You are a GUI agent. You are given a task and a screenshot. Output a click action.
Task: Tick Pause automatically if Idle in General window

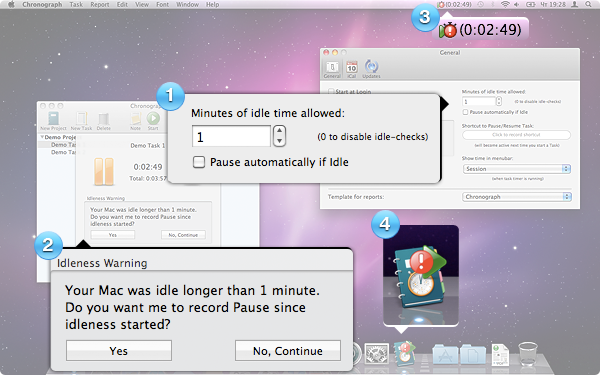[x=465, y=112]
